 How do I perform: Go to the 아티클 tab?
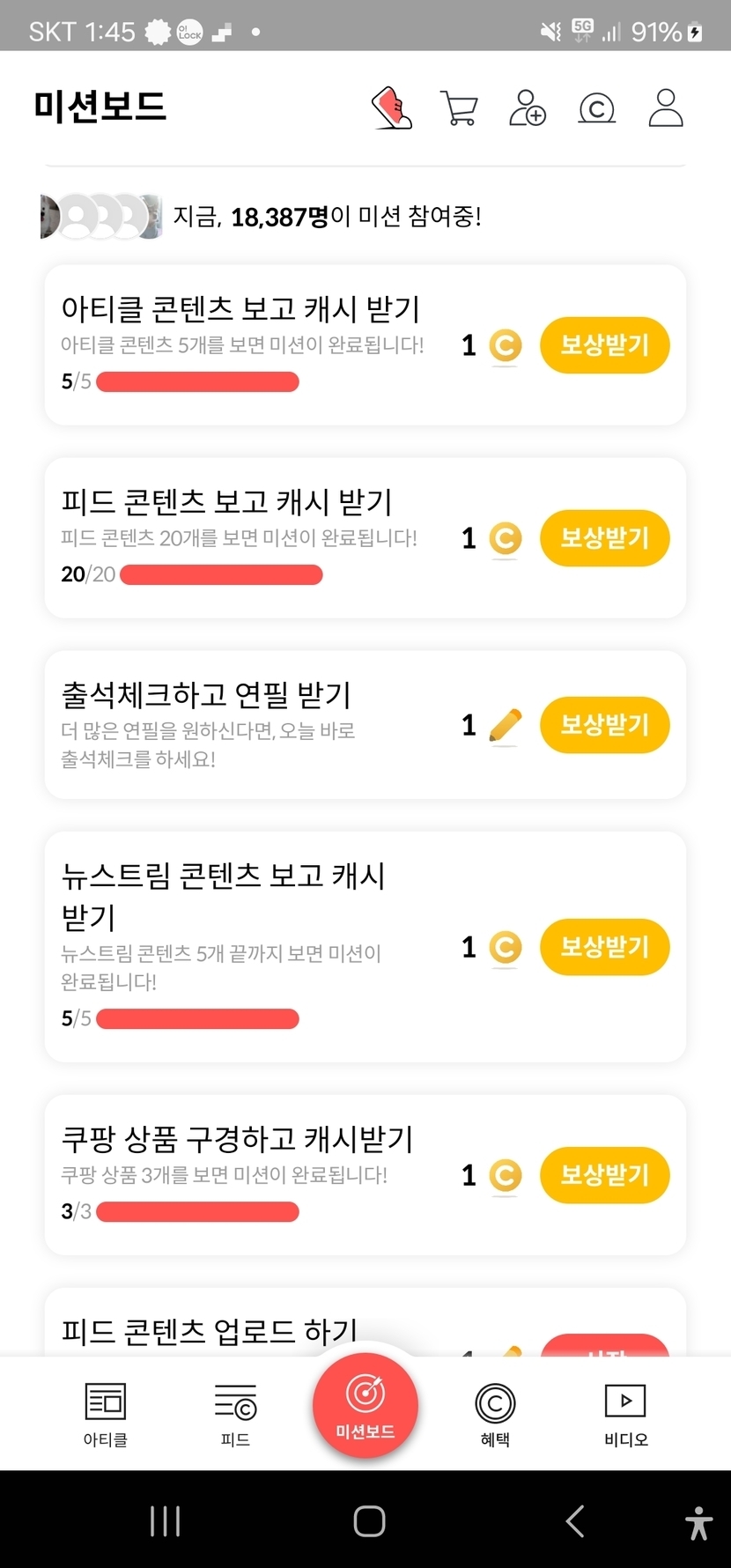point(106,1414)
